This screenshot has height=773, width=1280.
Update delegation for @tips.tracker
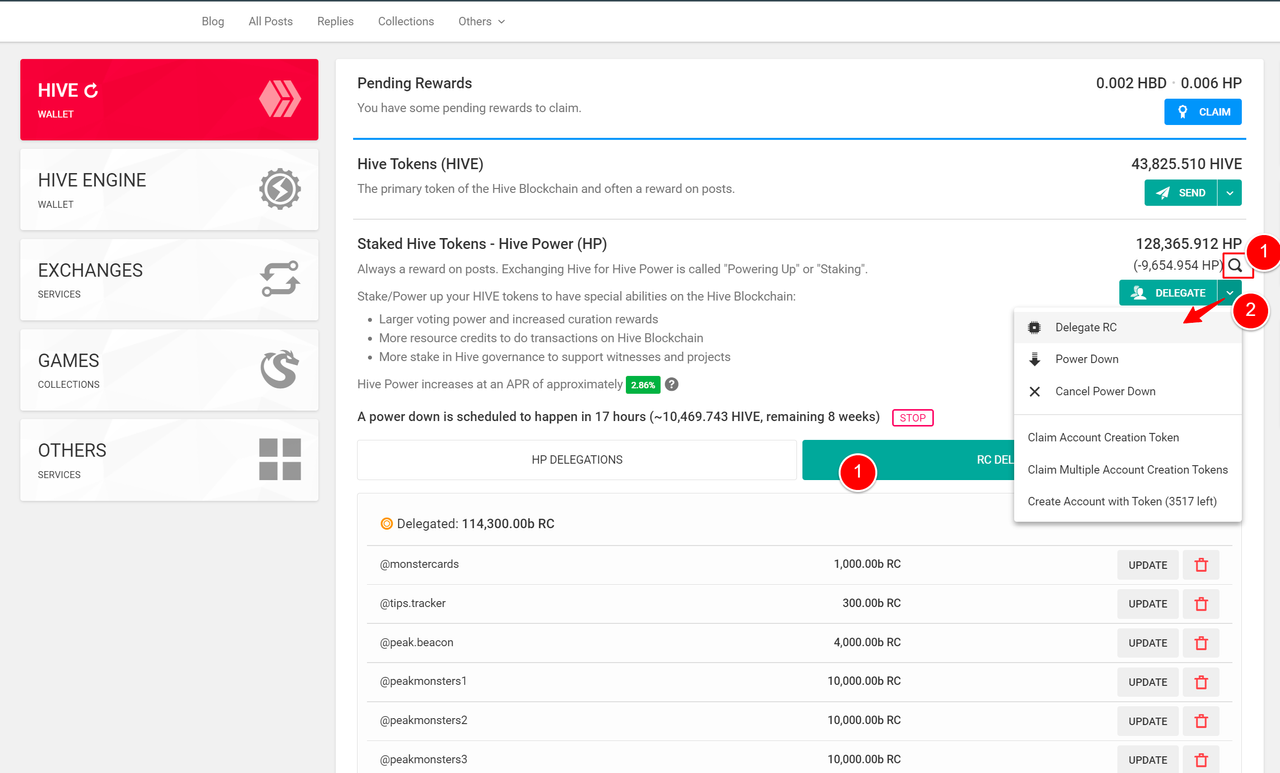click(1148, 604)
